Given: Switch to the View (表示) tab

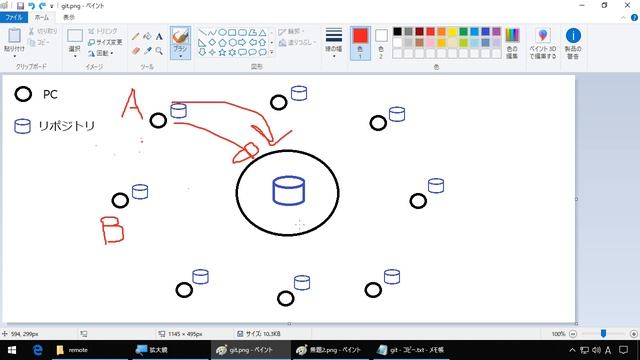Looking at the screenshot, I should click(x=69, y=17).
